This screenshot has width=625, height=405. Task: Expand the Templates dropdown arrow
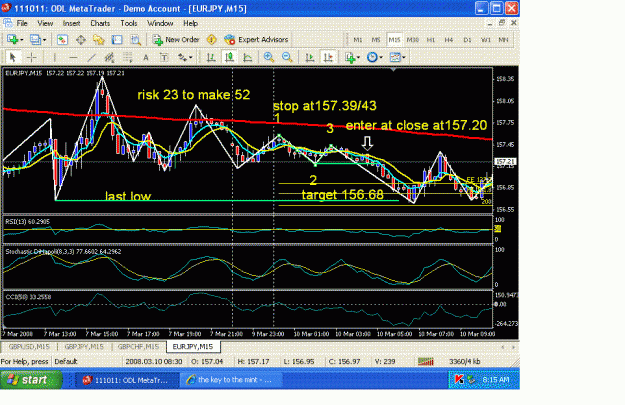click(x=404, y=58)
